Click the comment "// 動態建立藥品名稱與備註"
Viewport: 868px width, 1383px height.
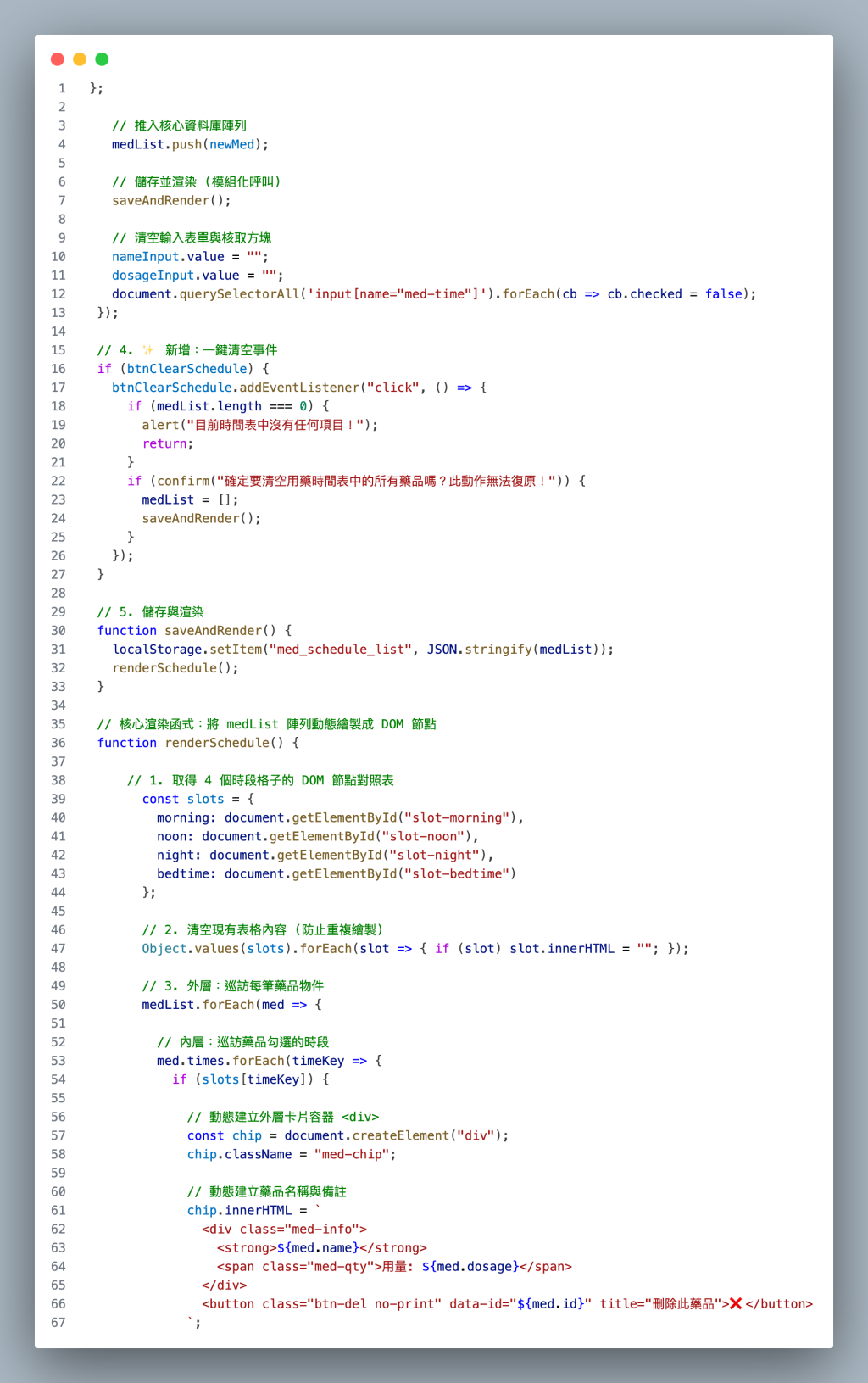pyautogui.click(x=267, y=1192)
